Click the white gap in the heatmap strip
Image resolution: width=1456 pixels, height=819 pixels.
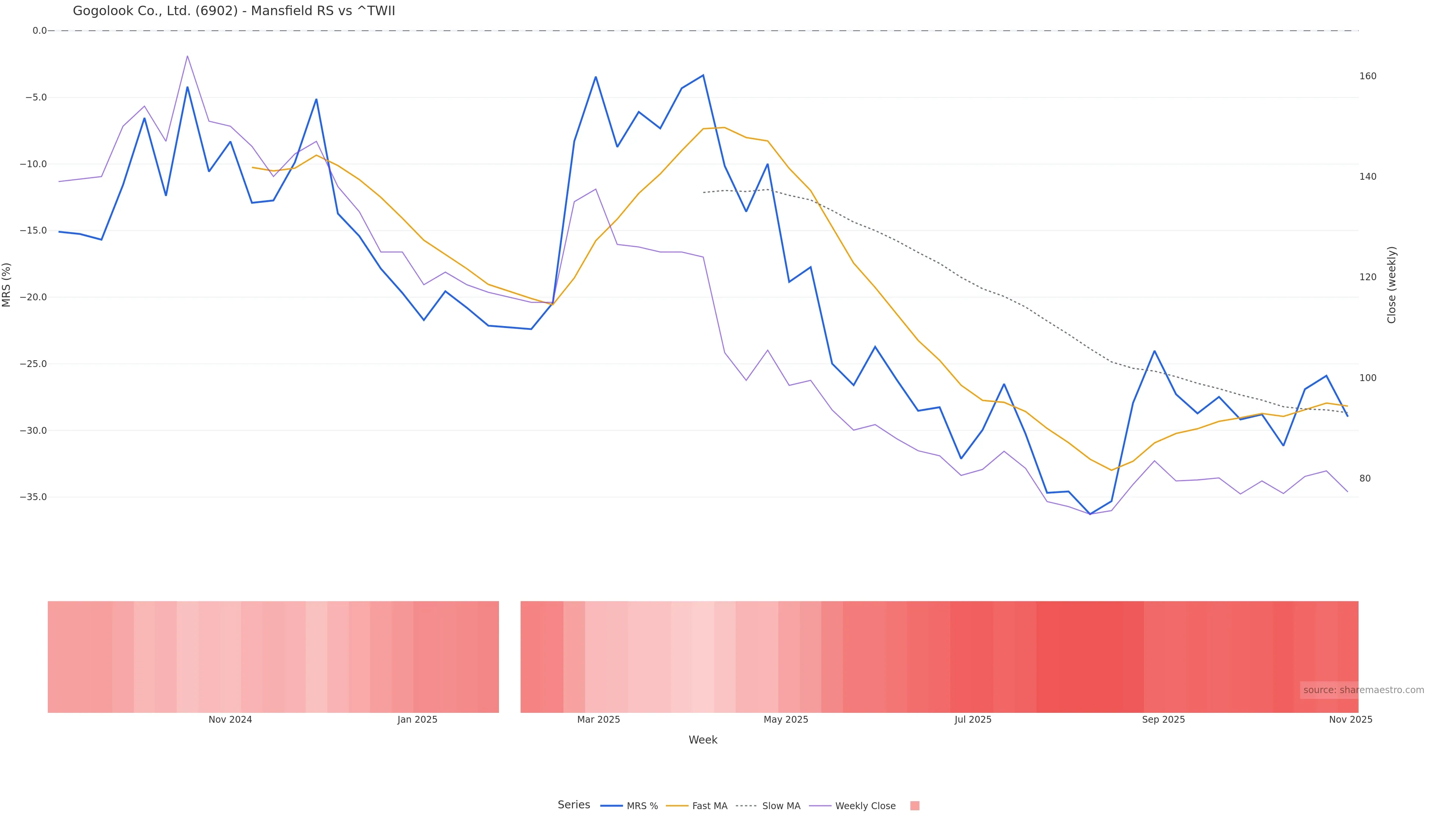coord(509,656)
